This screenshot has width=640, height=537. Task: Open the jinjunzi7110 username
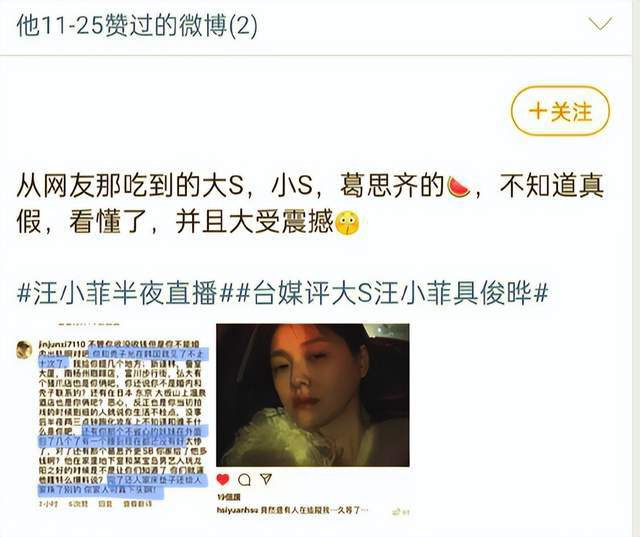[62, 345]
